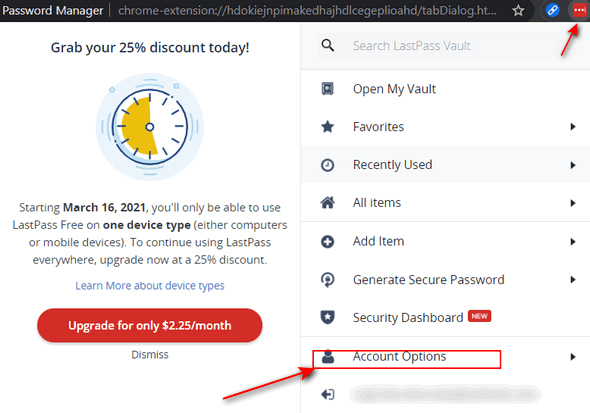Focus the Search LastPass Vault field
590x413 pixels.
[446, 46]
